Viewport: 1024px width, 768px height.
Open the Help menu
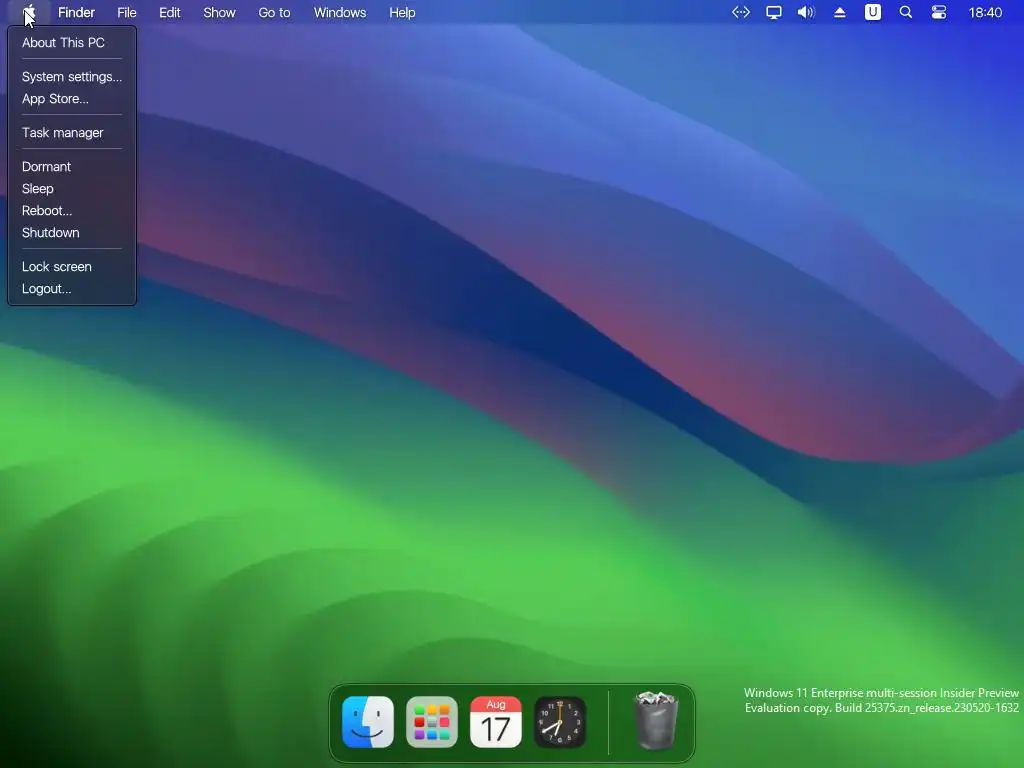tap(402, 12)
